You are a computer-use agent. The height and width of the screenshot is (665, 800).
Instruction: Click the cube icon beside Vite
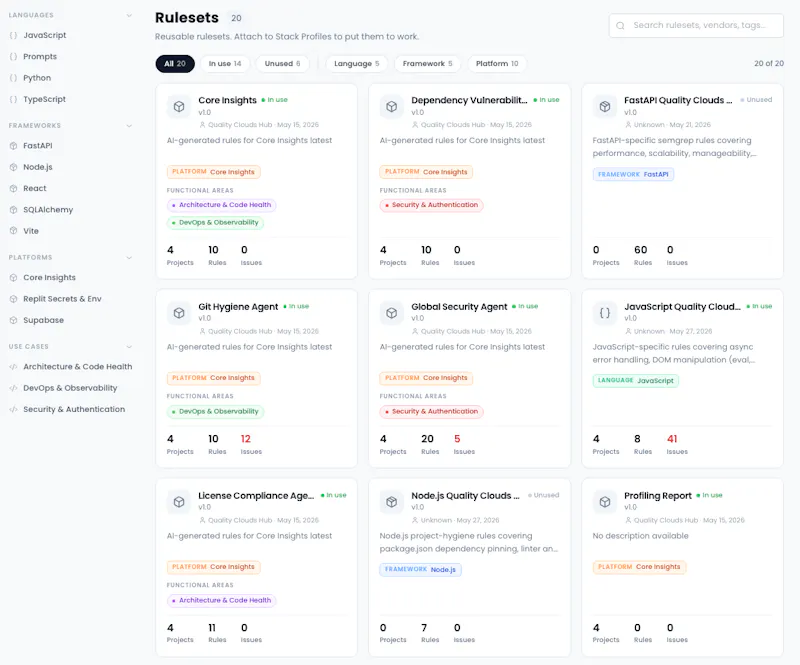tap(13, 231)
